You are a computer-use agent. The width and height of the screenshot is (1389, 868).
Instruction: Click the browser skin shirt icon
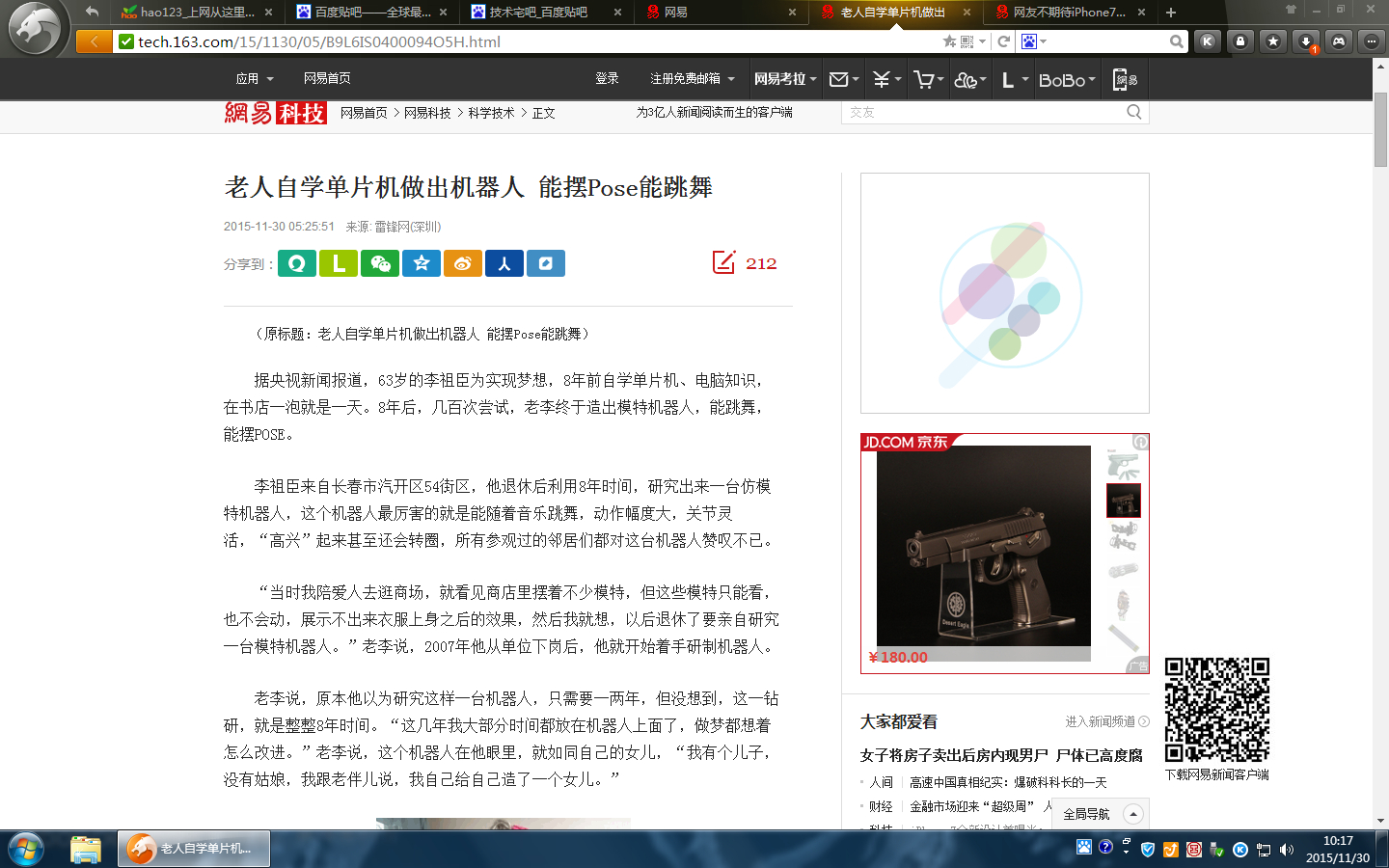(1291, 9)
